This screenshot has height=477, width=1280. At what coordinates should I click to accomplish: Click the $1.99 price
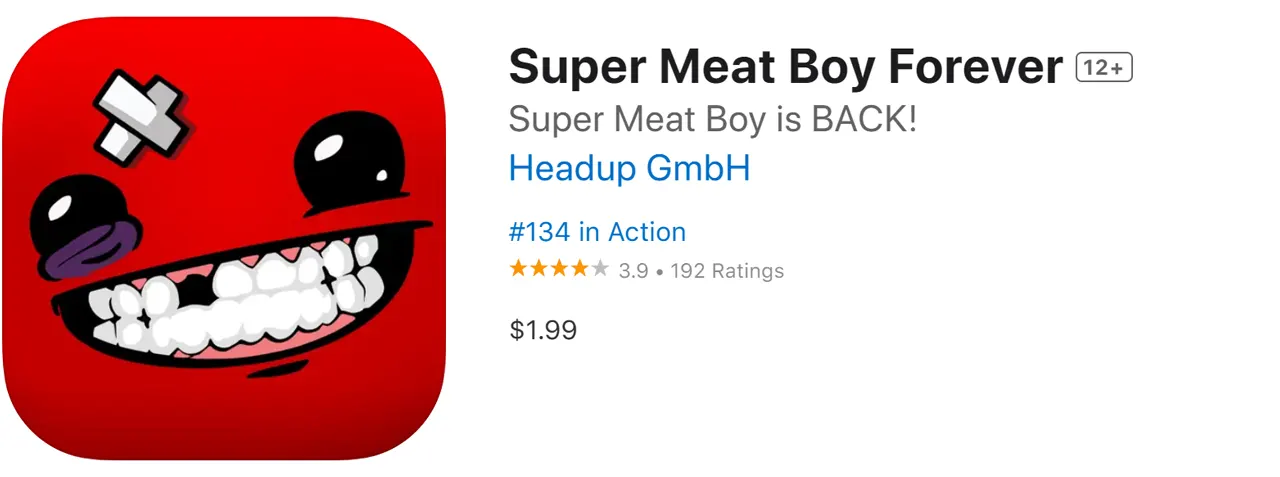point(543,330)
